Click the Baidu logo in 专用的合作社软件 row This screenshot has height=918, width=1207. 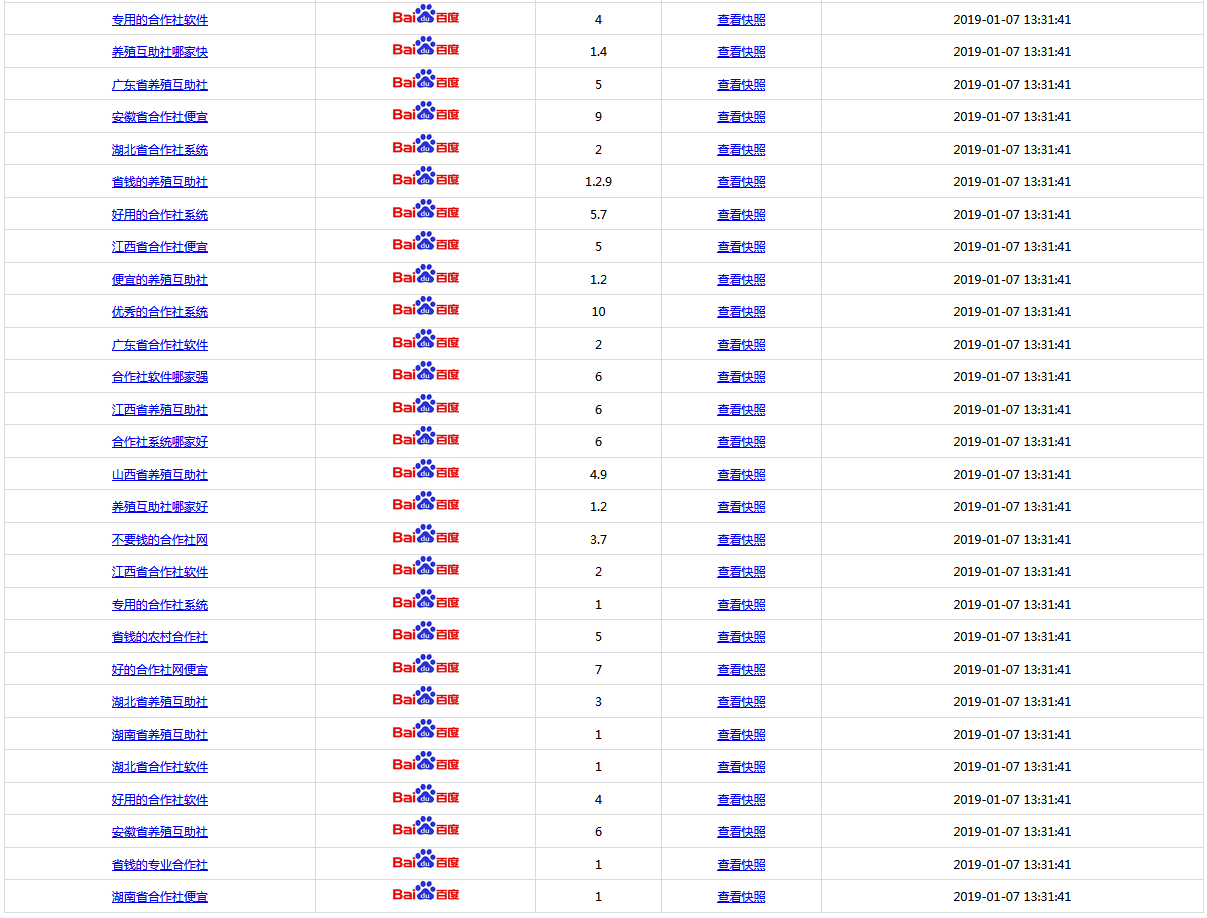click(x=426, y=16)
